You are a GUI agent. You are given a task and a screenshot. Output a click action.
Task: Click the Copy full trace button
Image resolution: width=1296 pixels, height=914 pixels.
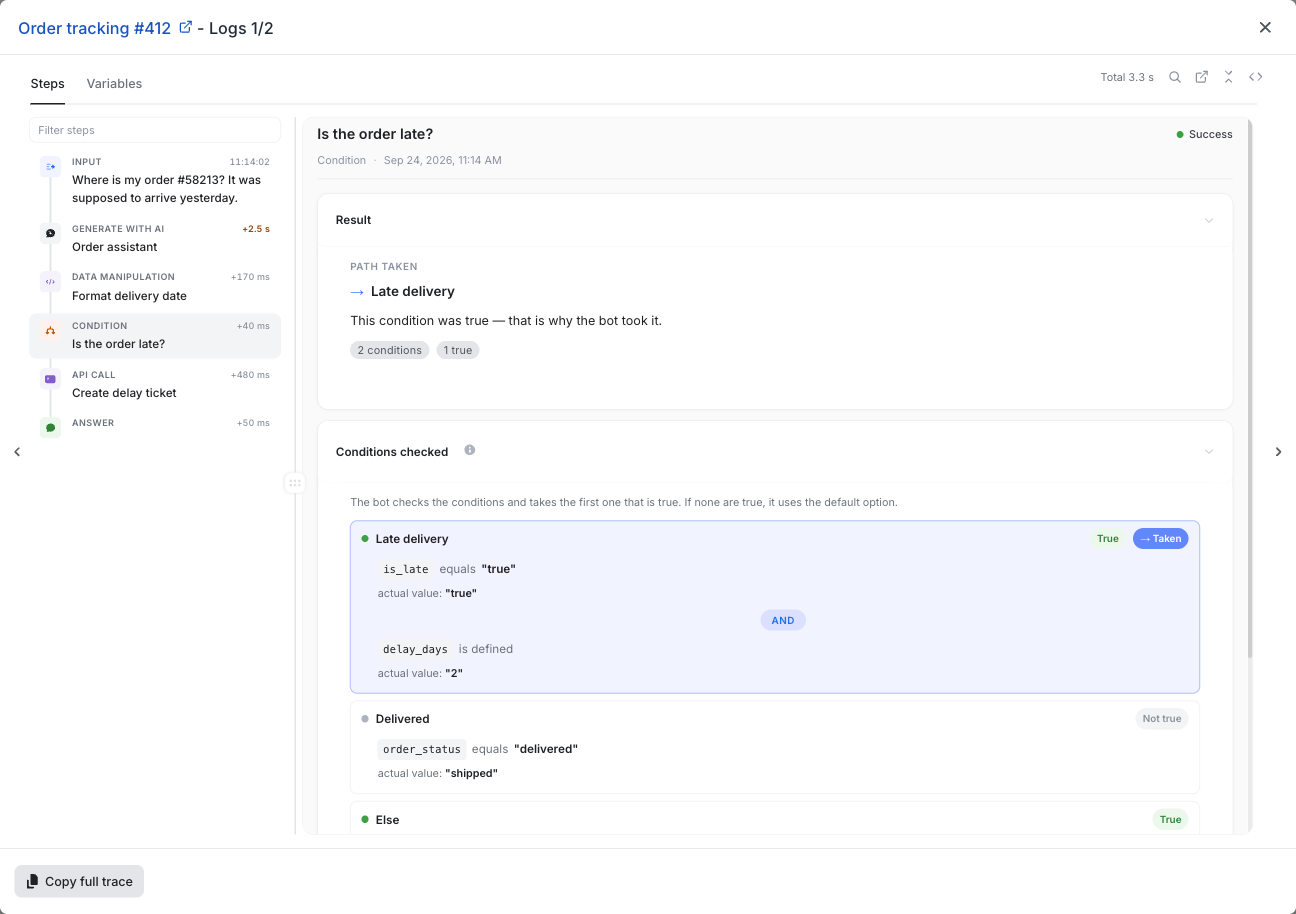[79, 881]
